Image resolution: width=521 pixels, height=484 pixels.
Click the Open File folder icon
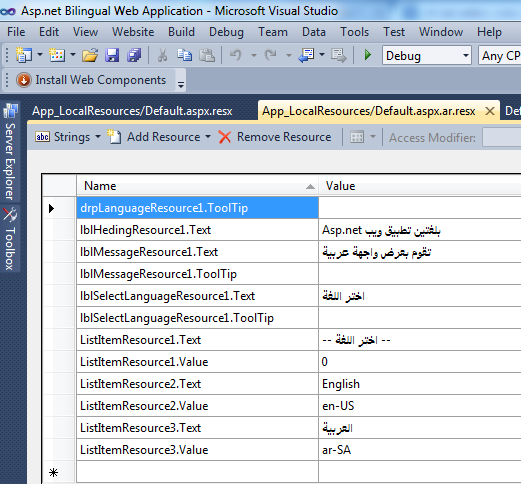click(90, 55)
